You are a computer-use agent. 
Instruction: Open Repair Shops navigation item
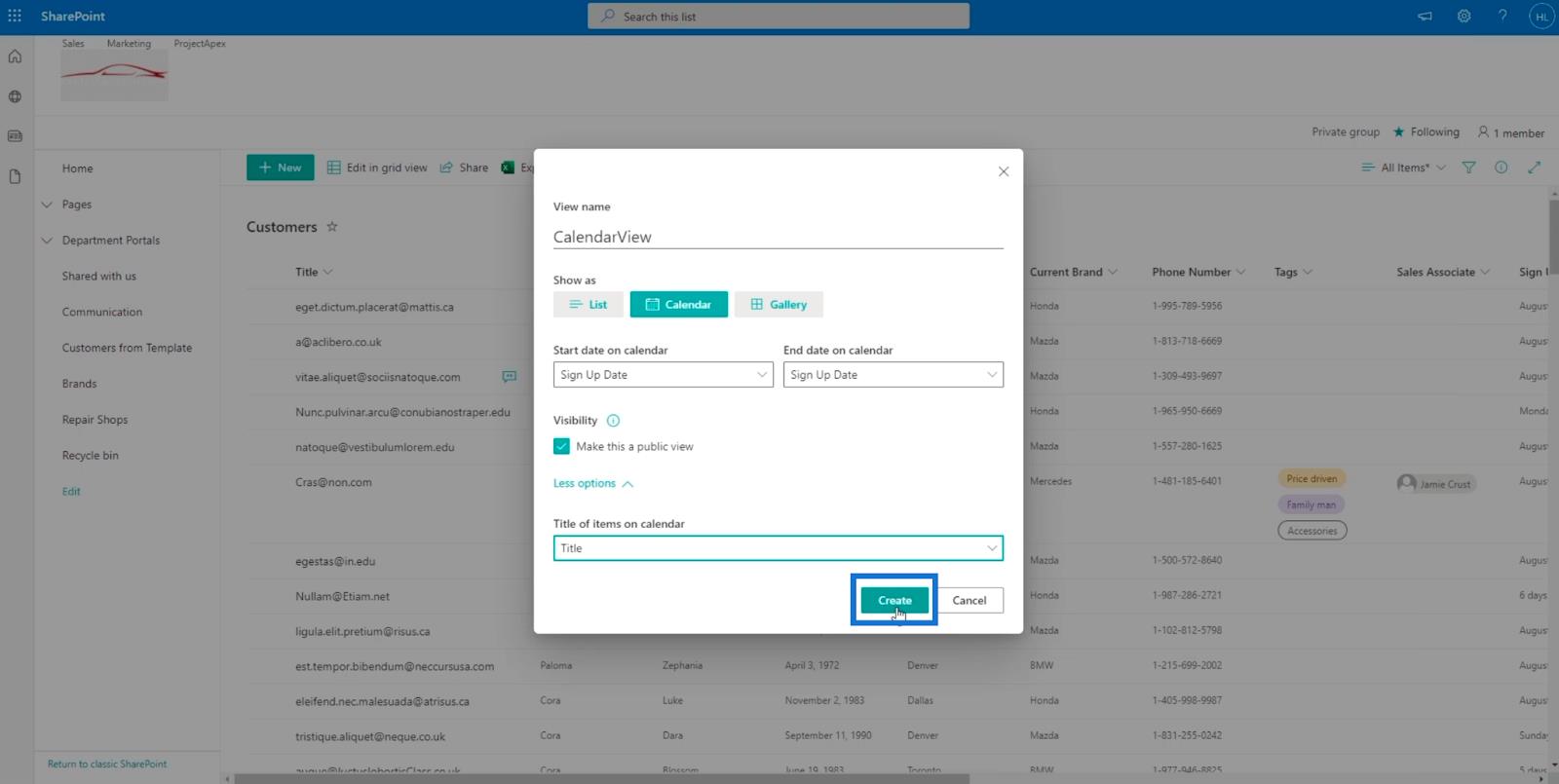(x=95, y=420)
